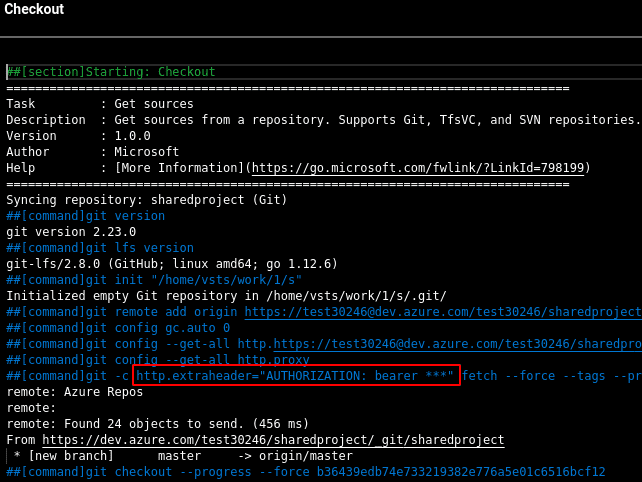Viewport: 642px width, 482px height.
Task: Open the URL in the config --get-all http.https line
Action: tap(457, 344)
